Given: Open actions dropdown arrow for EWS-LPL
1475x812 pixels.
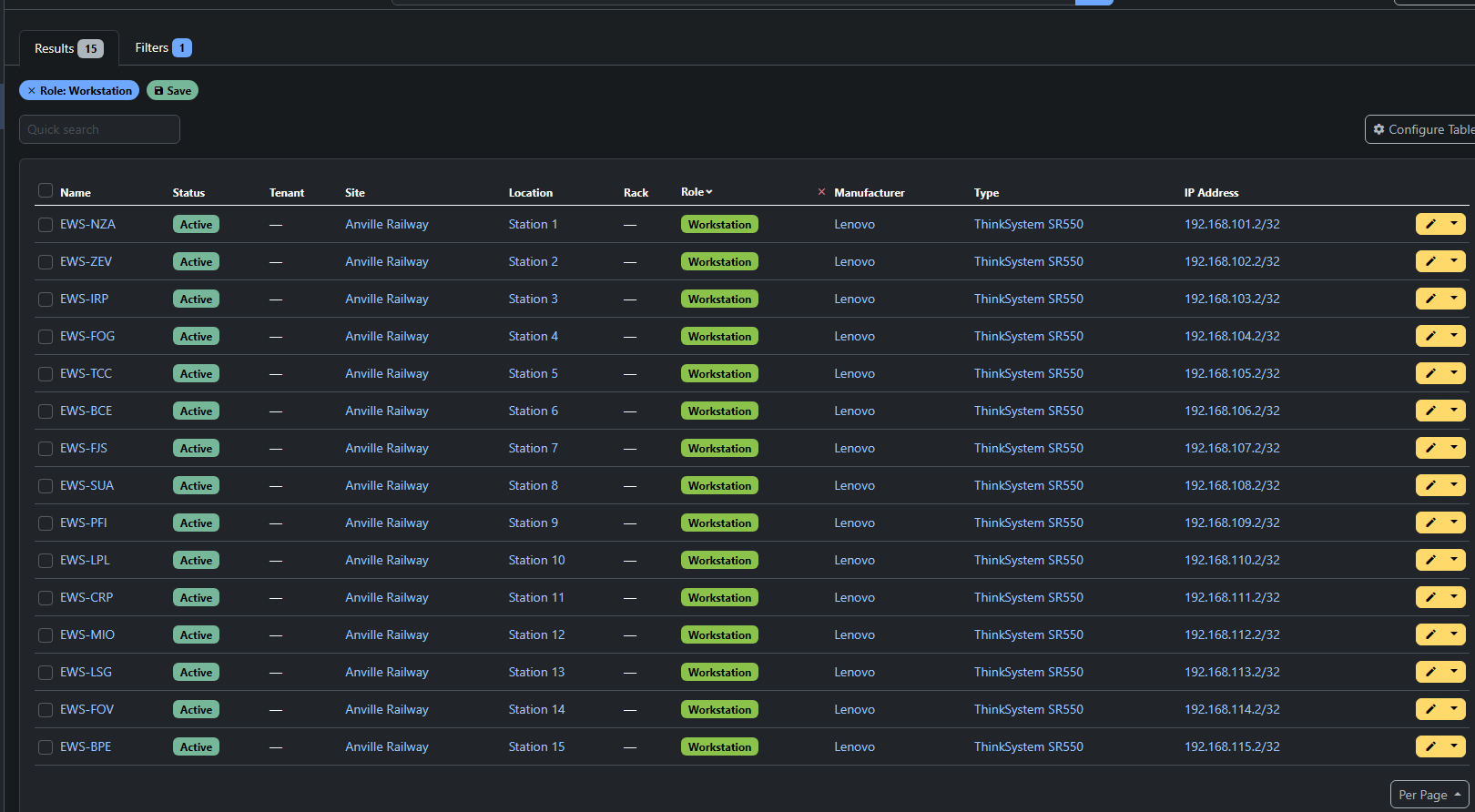Looking at the screenshot, I should 1454,560.
